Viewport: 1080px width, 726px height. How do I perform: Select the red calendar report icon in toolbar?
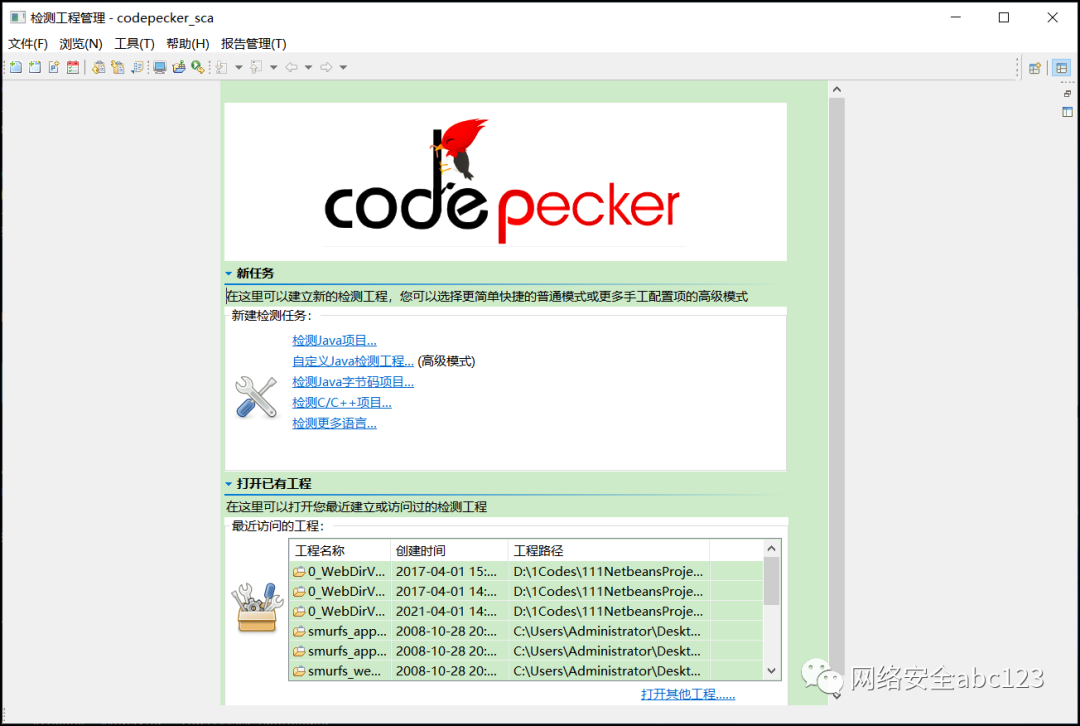pyautogui.click(x=72, y=66)
